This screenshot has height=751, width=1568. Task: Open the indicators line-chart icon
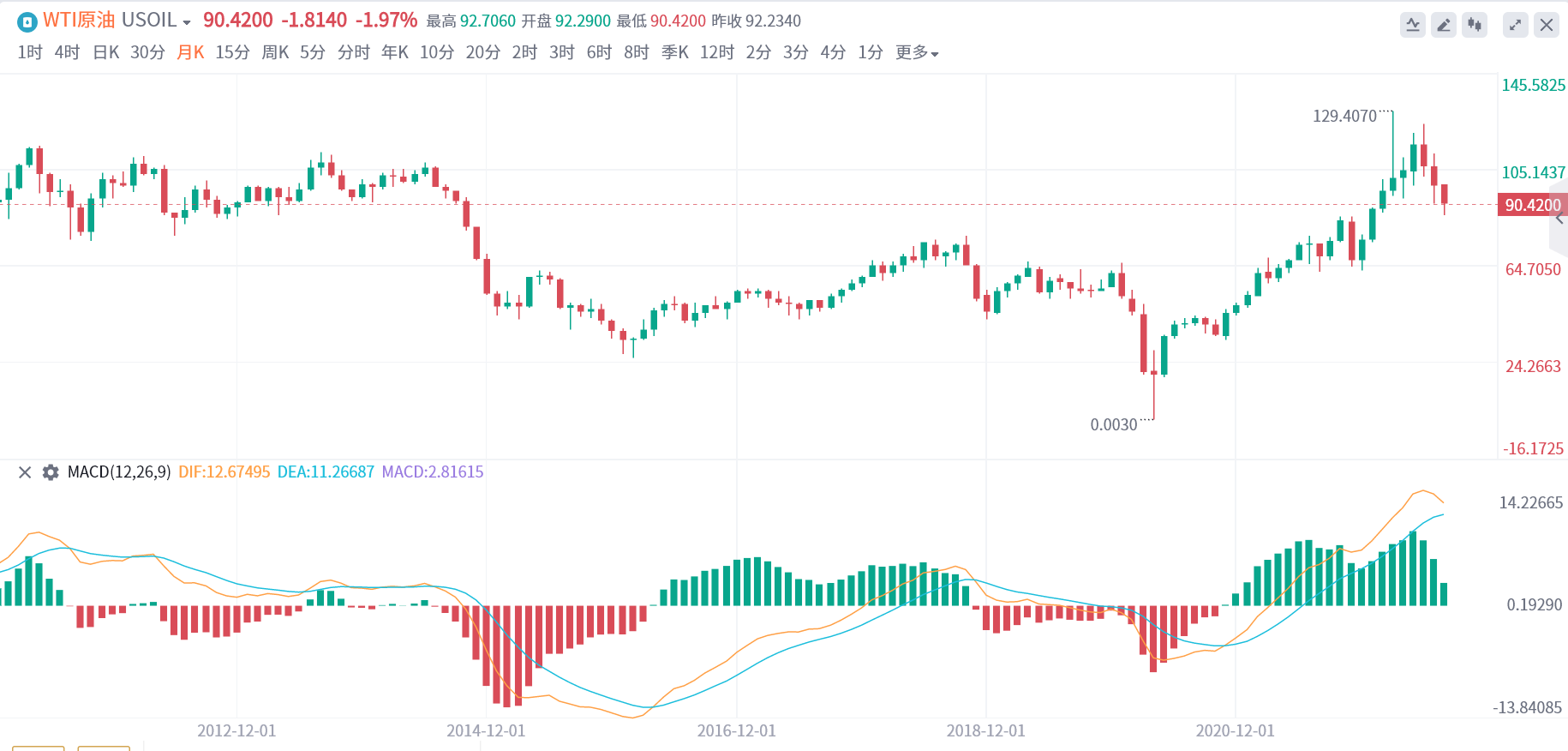point(1413,25)
